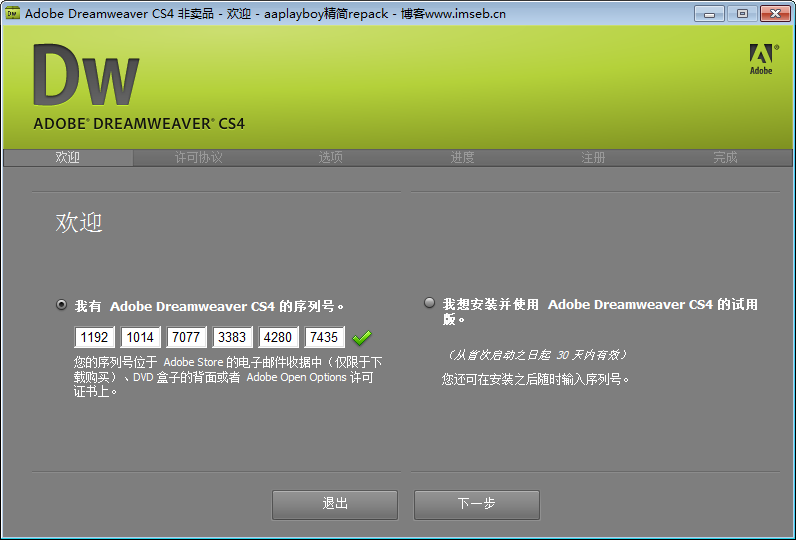
Task: Click the large Dw logo
Action: click(86, 75)
